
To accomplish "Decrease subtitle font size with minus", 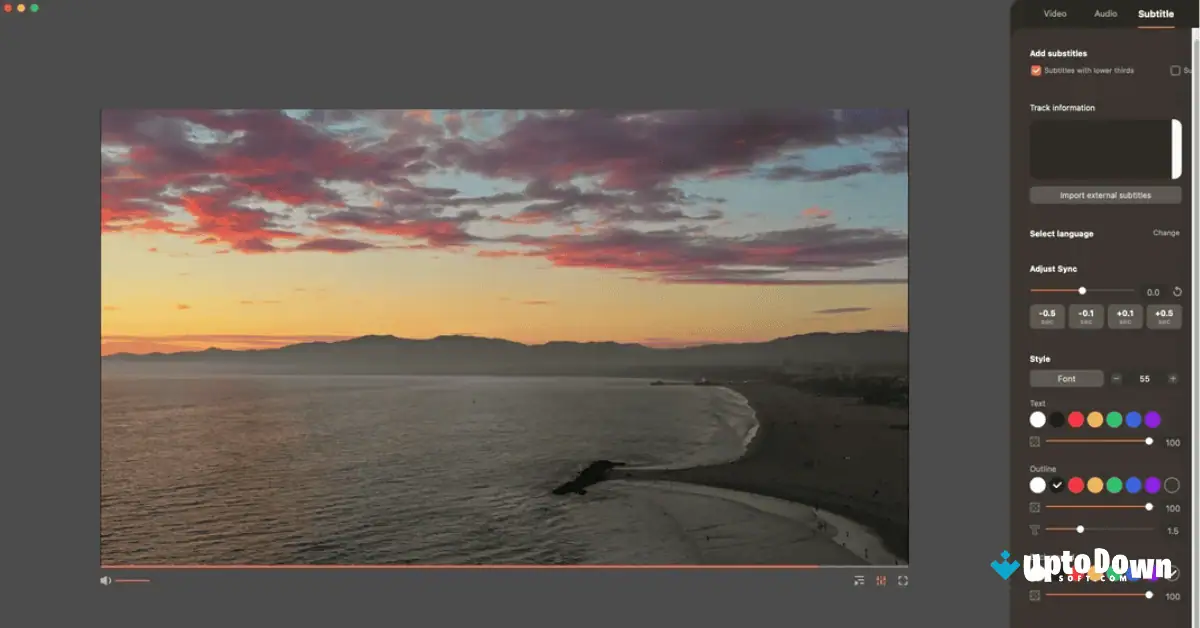I will pos(1116,379).
